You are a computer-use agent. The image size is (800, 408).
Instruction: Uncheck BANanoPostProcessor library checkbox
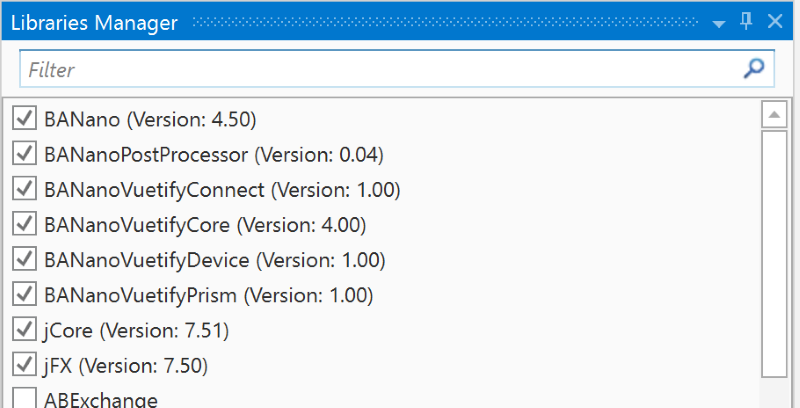(x=24, y=154)
